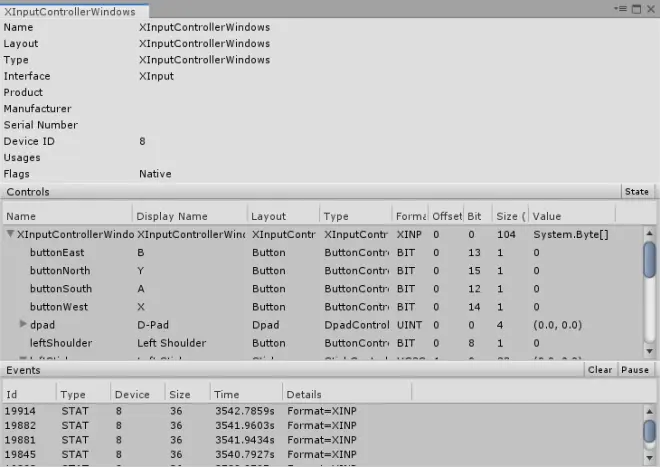This screenshot has height=467, width=660.
Task: Expand the dpad control tree item
Action: pos(23,324)
